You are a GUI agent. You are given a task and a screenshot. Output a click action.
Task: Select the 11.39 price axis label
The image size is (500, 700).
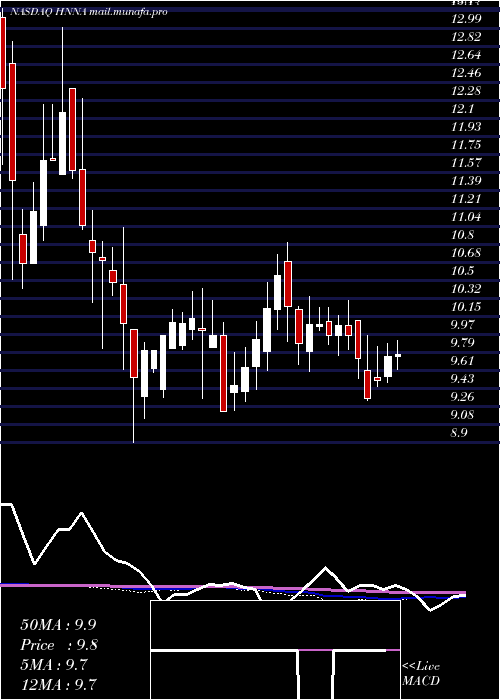click(466, 181)
